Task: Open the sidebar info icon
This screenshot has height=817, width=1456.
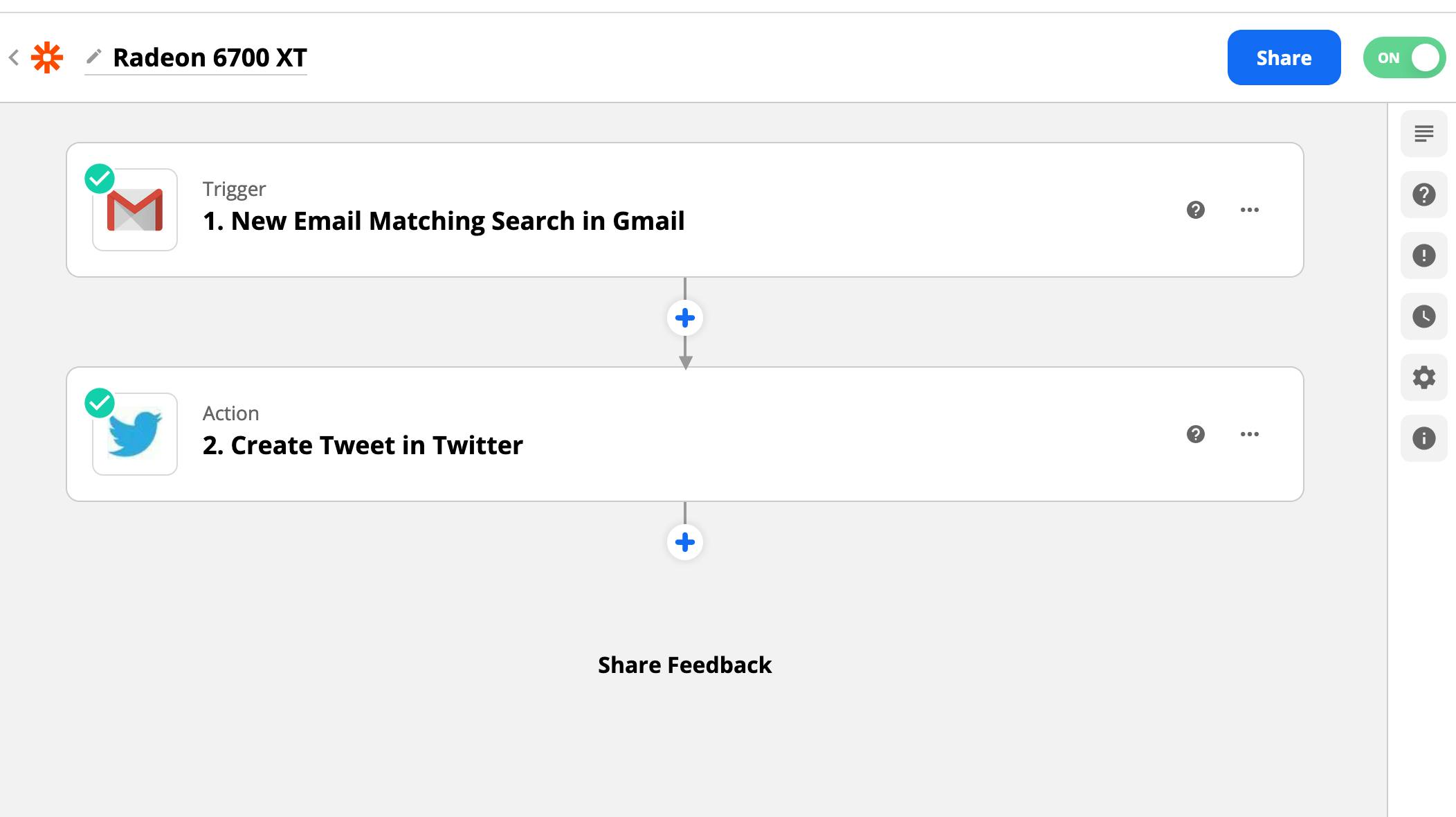Action: click(1423, 438)
